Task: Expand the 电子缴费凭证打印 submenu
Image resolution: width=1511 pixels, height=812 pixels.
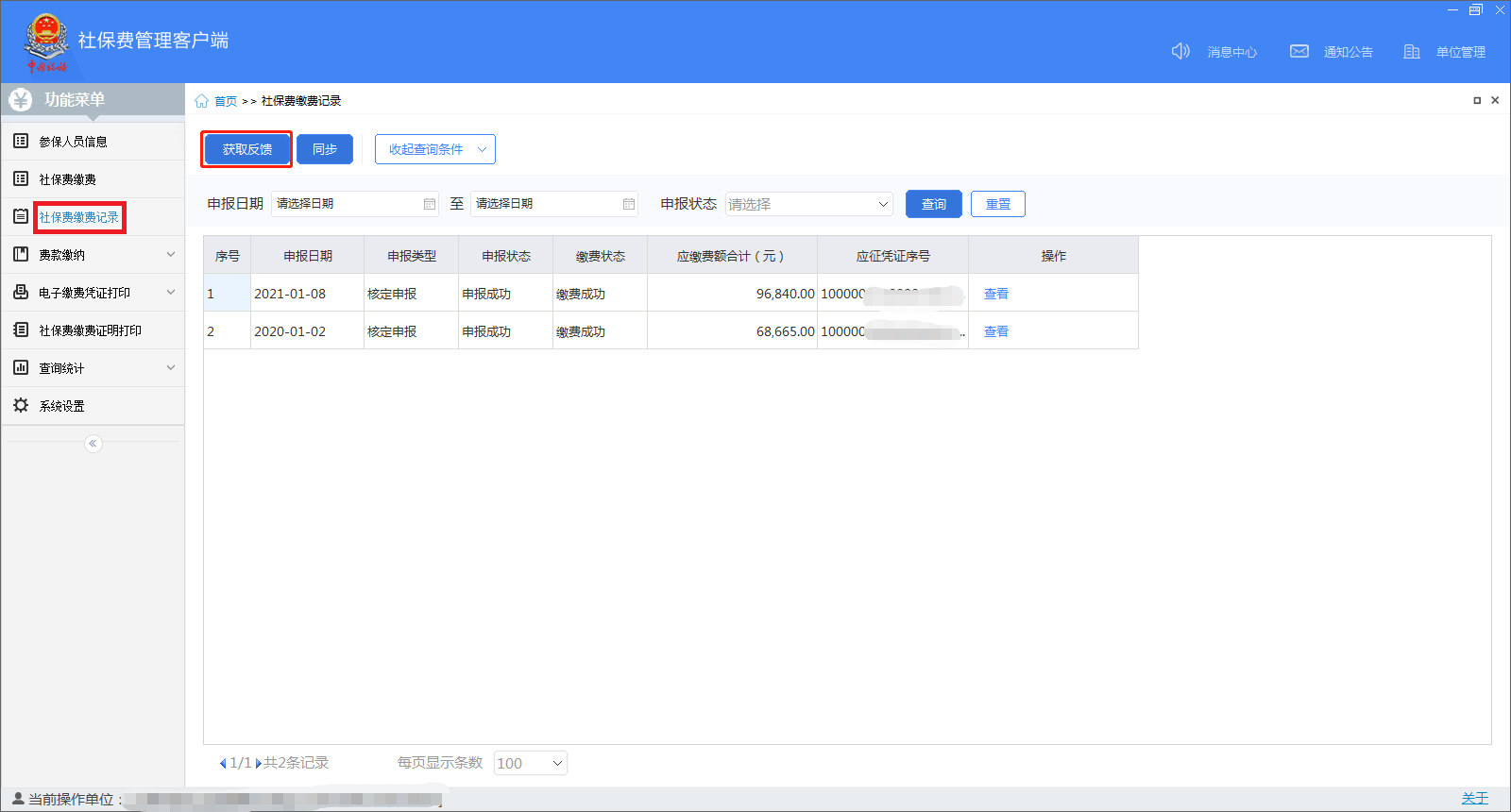Action: 170,293
